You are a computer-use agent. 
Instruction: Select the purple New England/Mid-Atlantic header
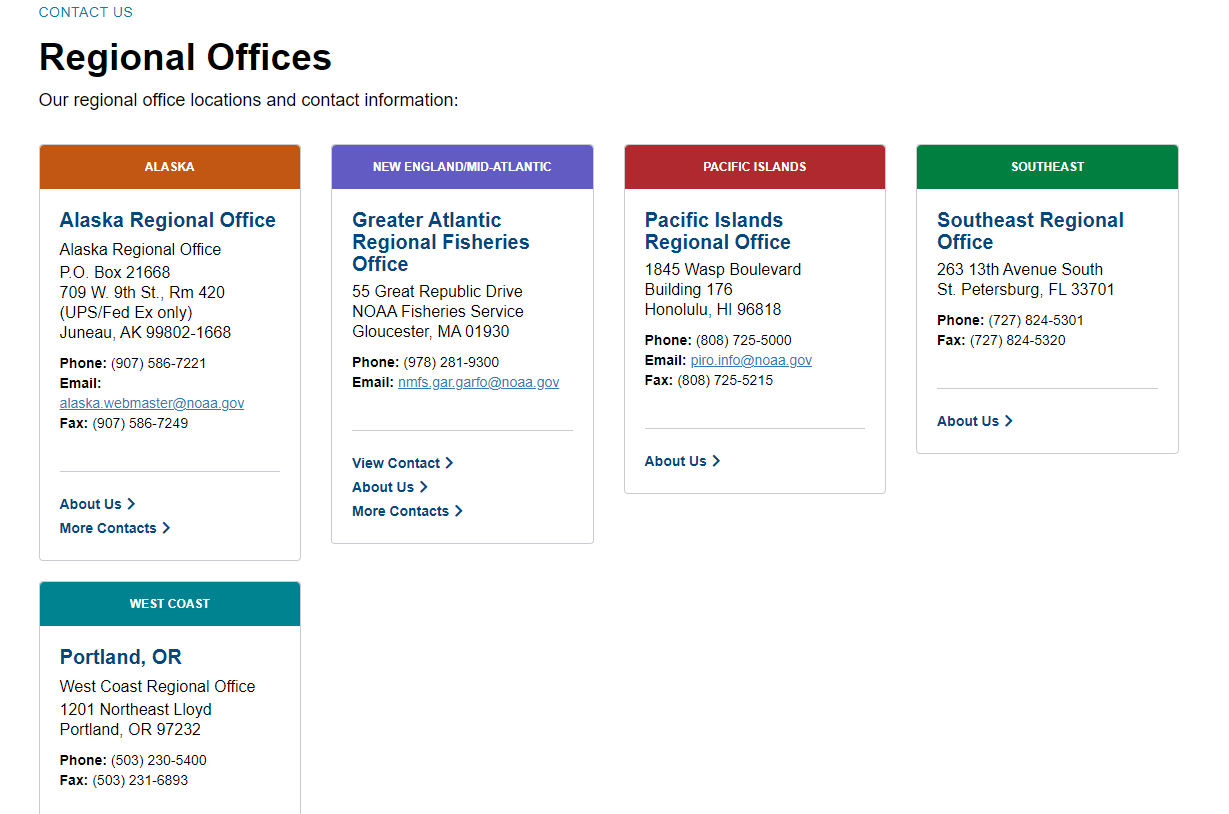click(x=462, y=167)
